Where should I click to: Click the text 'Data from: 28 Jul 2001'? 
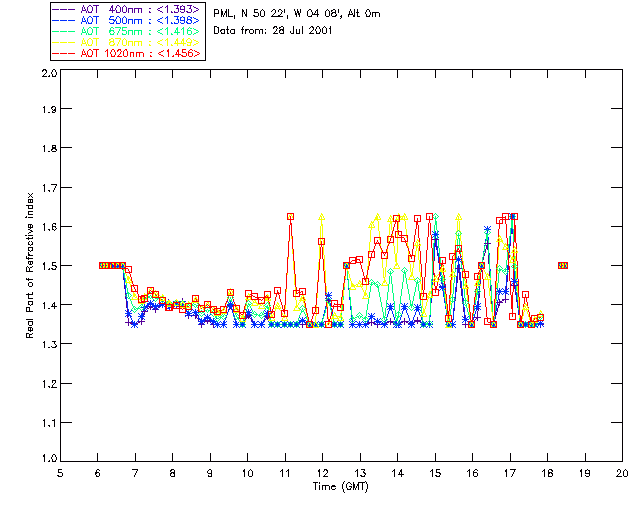pos(273,31)
